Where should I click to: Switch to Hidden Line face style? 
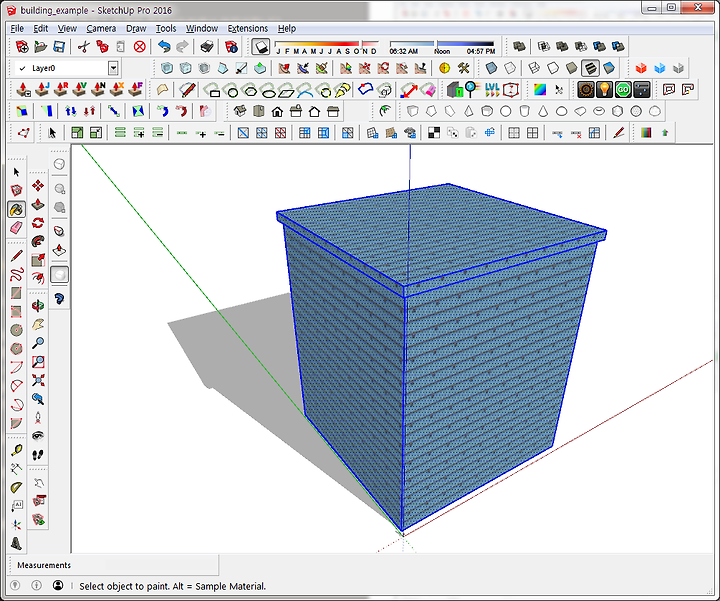(x=553, y=68)
